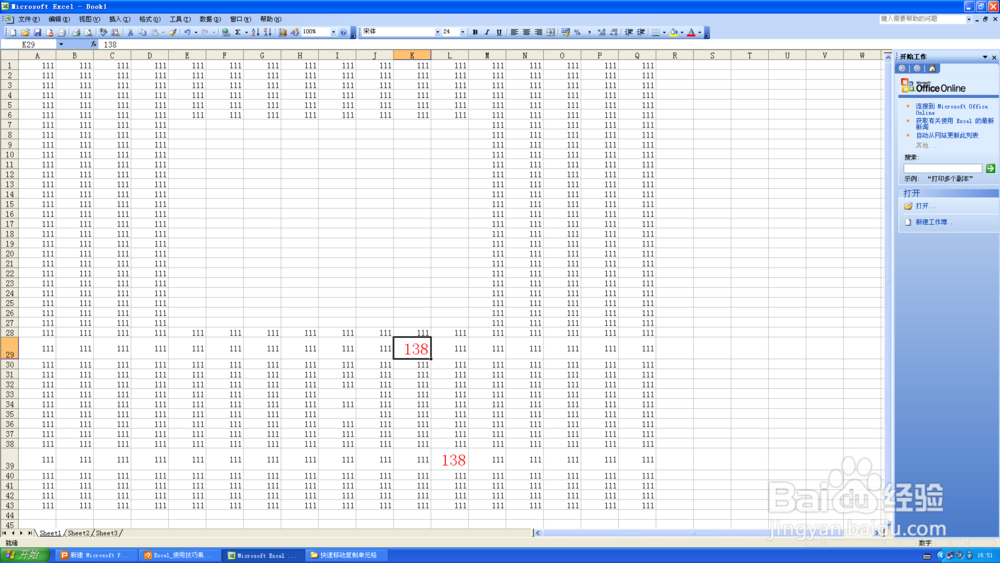
Task: Open the 编辑 (Edit) menu
Action: click(59, 19)
